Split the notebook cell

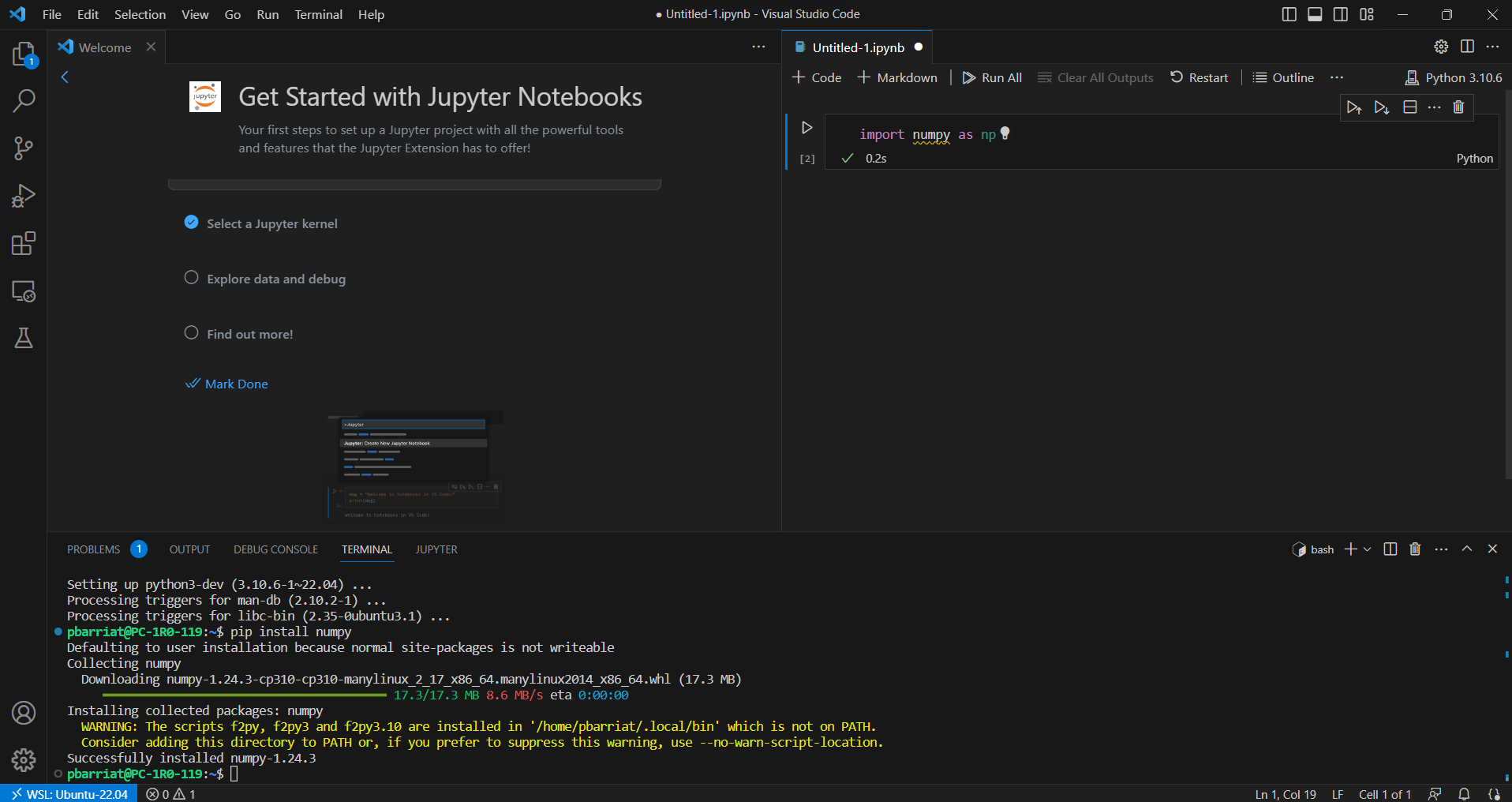(1410, 107)
